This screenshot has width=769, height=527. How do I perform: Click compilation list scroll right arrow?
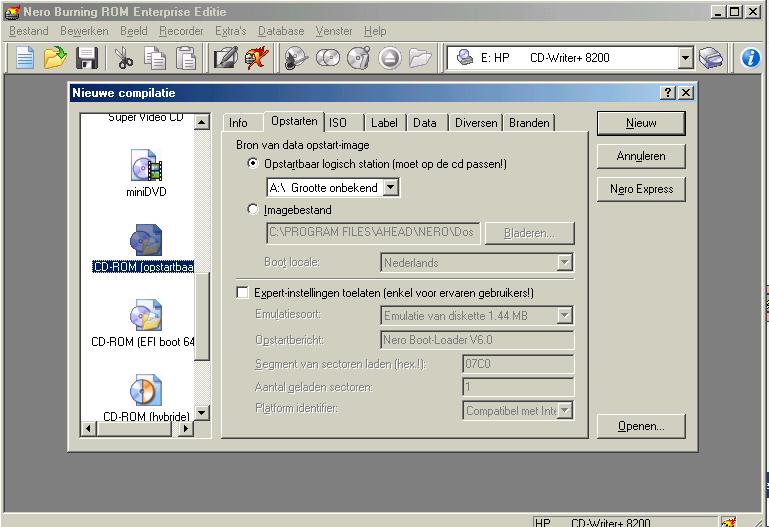click(x=185, y=428)
